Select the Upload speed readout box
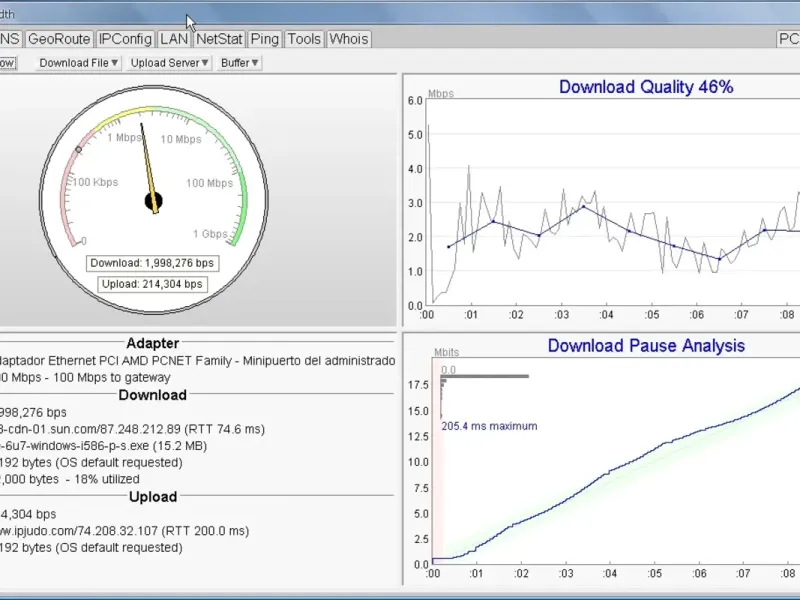 152,285
